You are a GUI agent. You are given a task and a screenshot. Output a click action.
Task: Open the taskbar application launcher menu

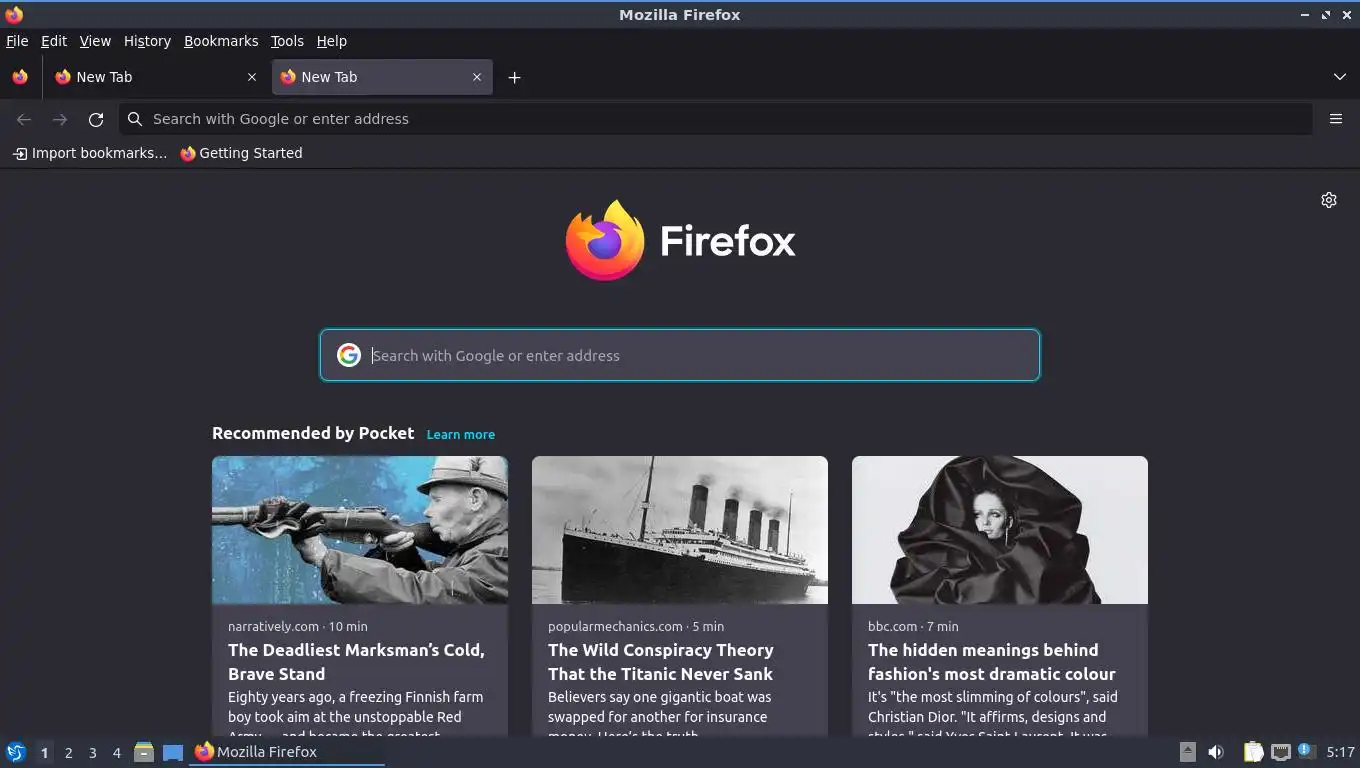click(x=16, y=752)
